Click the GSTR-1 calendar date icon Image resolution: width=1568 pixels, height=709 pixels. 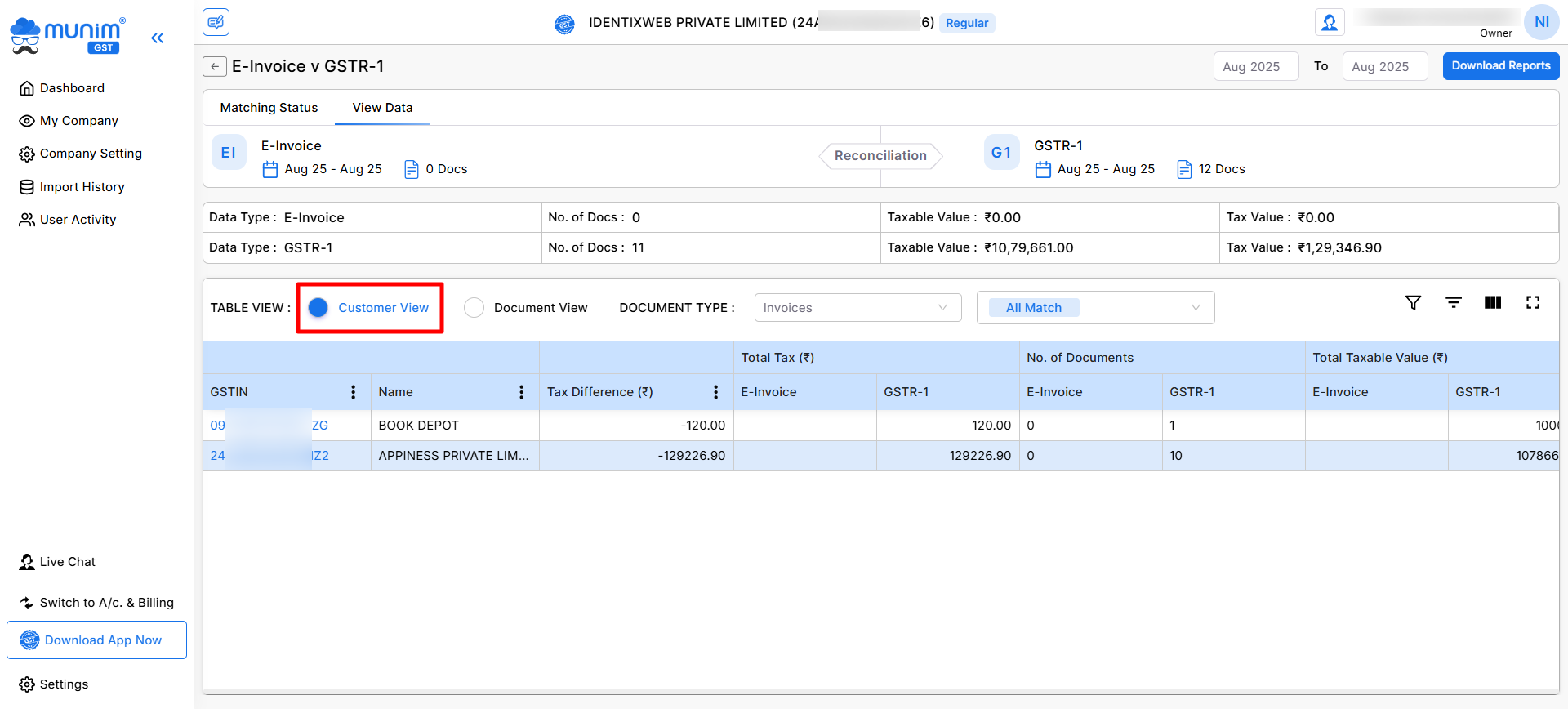click(1043, 169)
